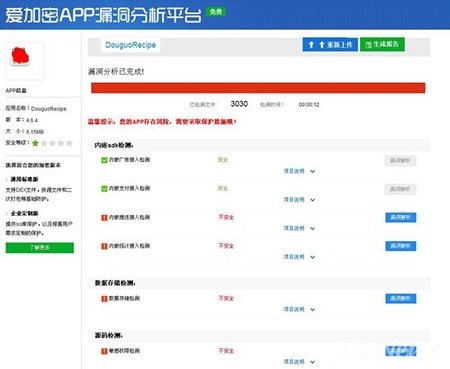Click the red warning icon for 数据存储检测 row
Screen dimensions: 450x369
tap(104, 299)
